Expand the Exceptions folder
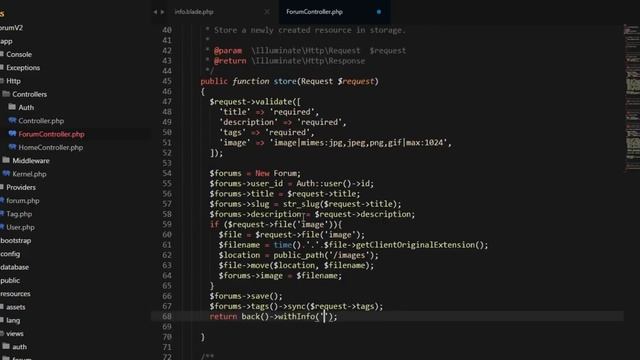Screen dimensions: 640x360 (x=23, y=68)
